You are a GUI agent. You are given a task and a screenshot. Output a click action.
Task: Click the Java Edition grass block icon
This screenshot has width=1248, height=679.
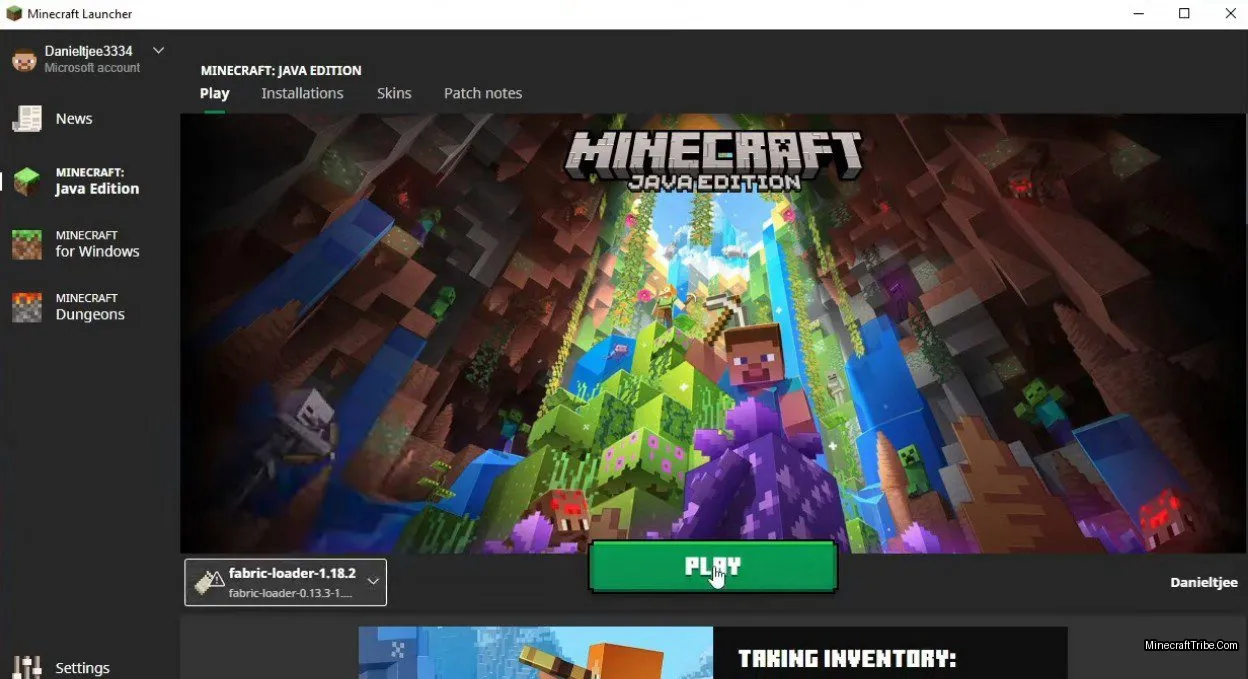click(27, 181)
